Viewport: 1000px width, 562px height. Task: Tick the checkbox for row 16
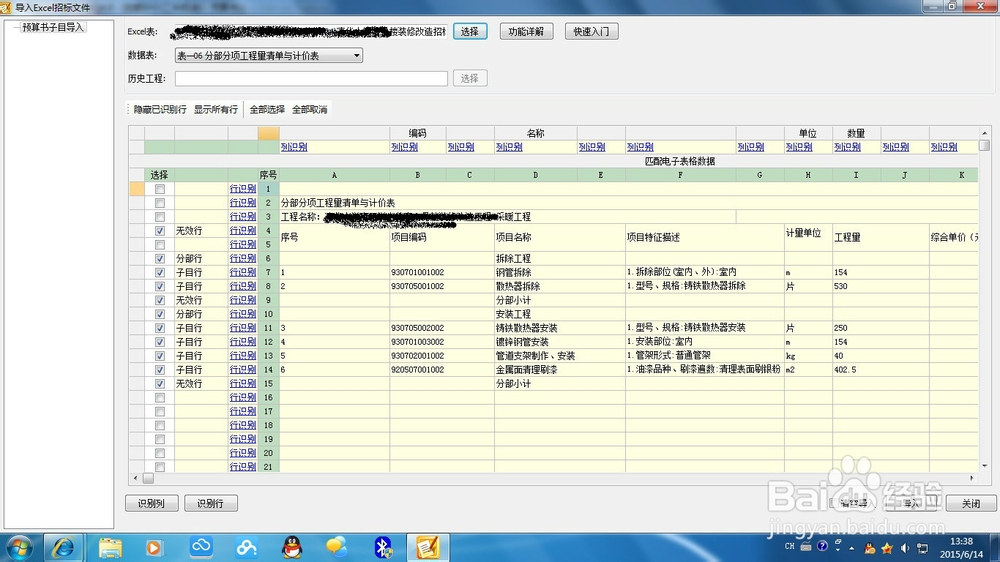point(159,397)
